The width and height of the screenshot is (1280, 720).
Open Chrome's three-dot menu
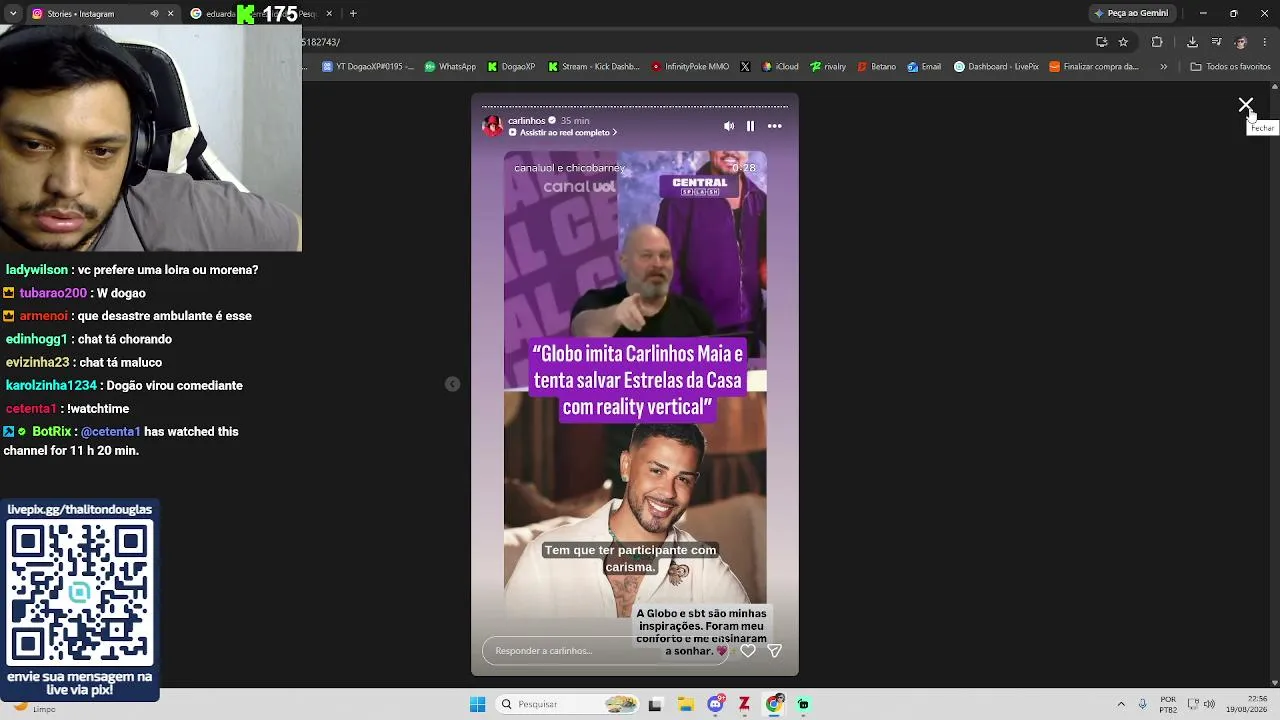1265,42
